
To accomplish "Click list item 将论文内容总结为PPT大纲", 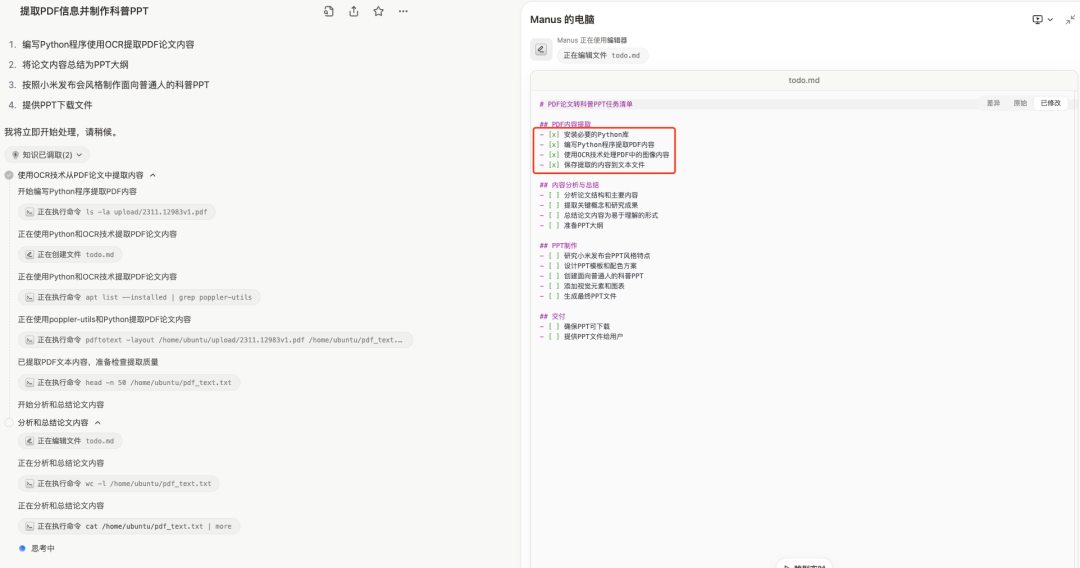I will [75, 65].
